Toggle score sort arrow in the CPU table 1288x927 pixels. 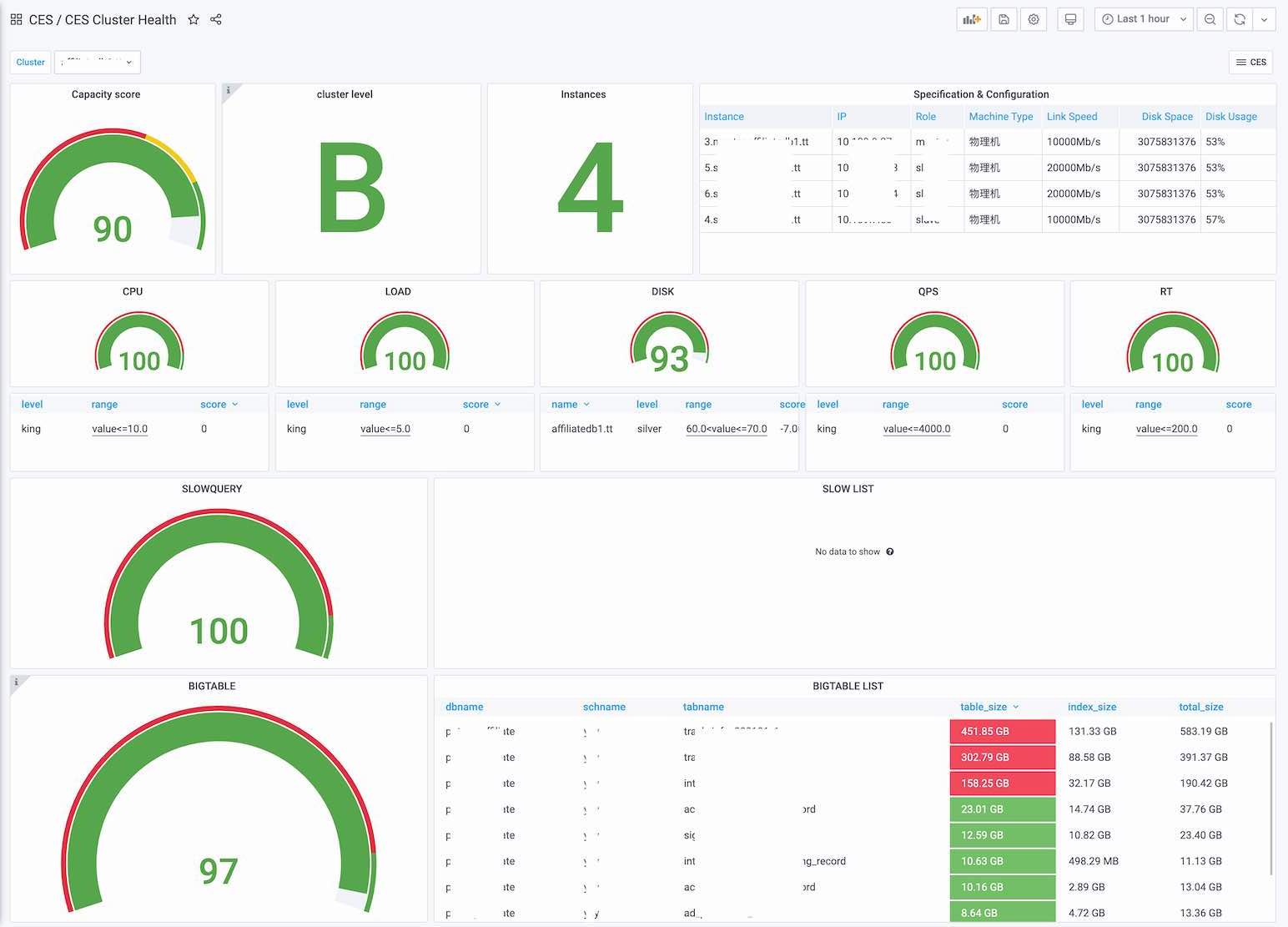234,405
